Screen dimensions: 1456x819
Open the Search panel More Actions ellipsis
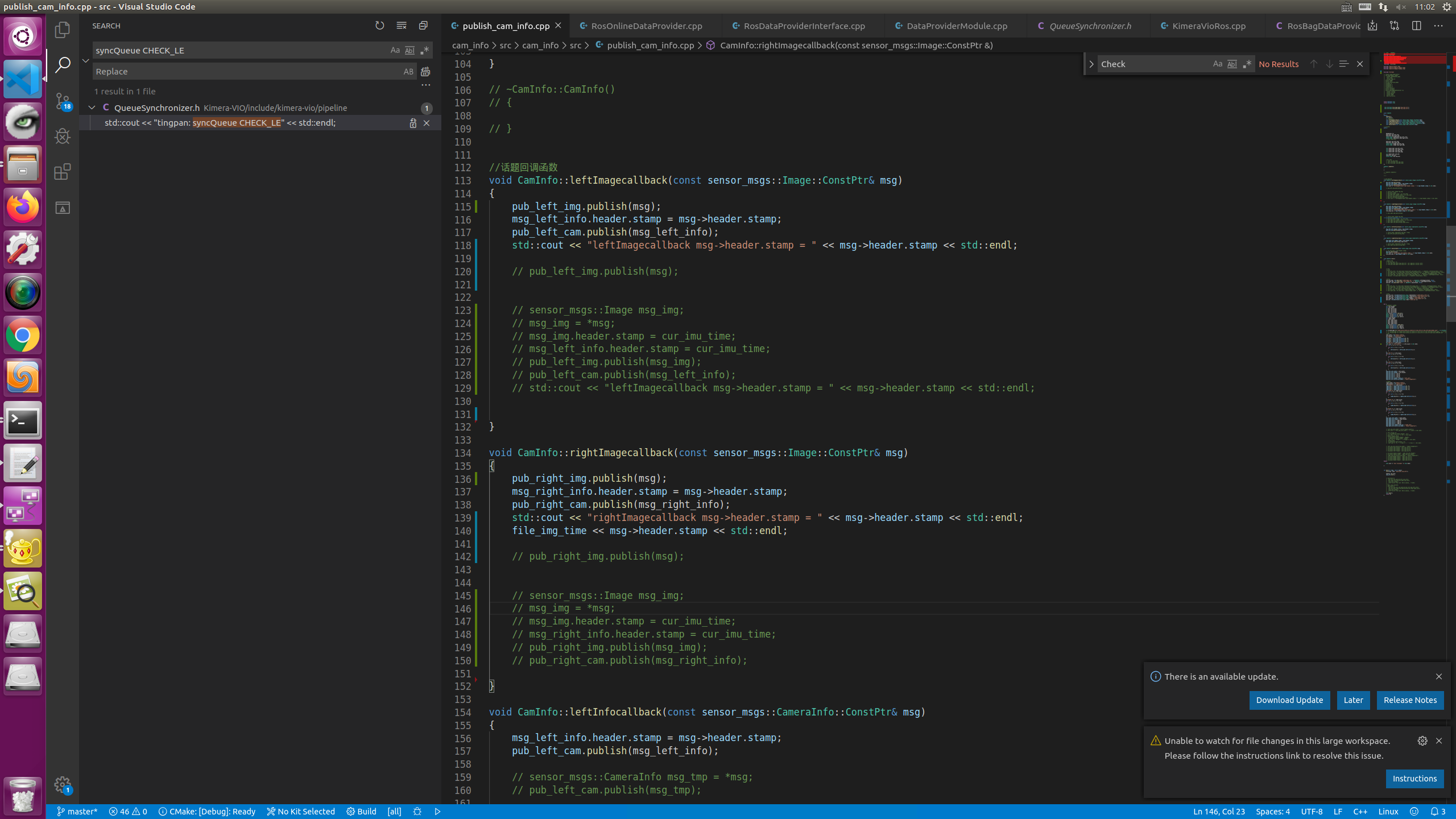coord(425,85)
